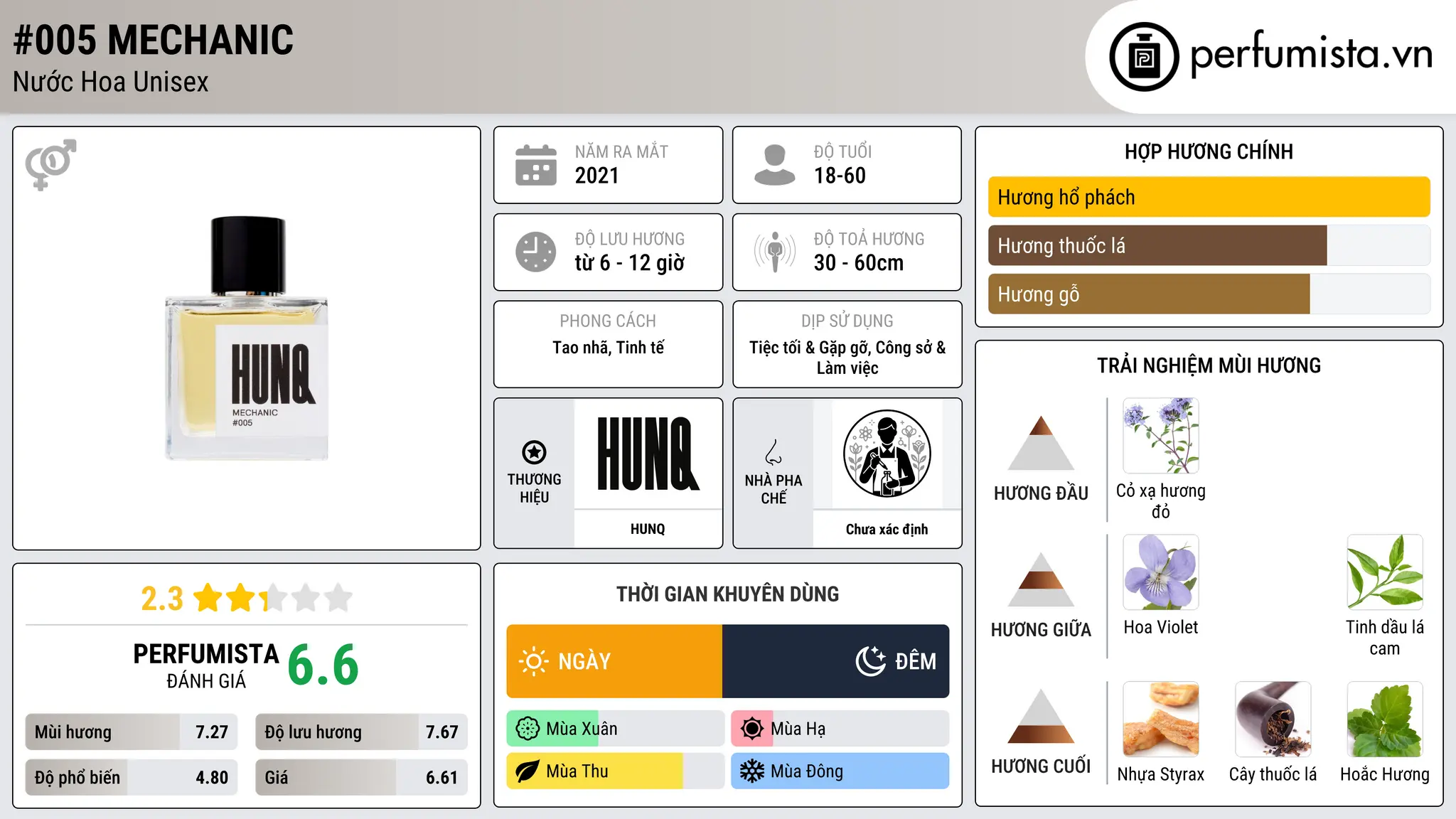Click the 2.3 rating number

pos(162,599)
